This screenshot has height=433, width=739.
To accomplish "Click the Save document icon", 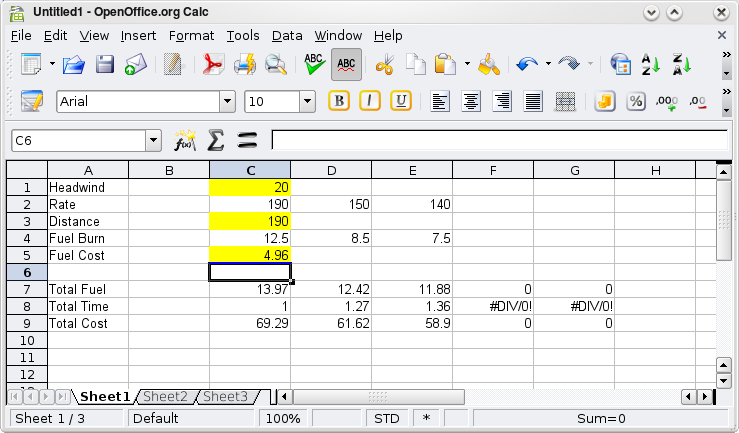I will 105,66.
